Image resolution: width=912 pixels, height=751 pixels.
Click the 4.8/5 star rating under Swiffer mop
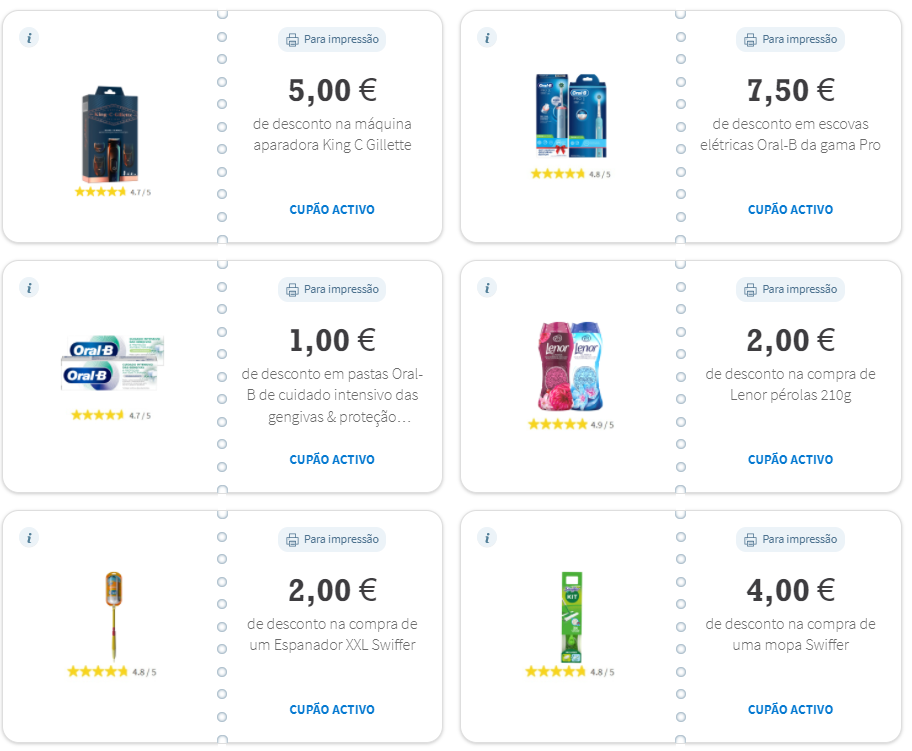(570, 672)
